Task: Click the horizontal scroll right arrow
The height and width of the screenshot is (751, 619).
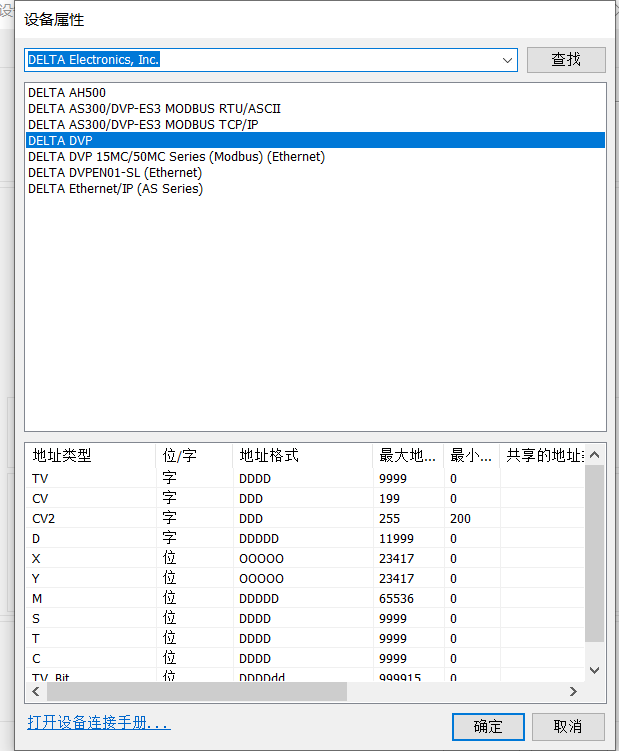Action: coord(573,691)
